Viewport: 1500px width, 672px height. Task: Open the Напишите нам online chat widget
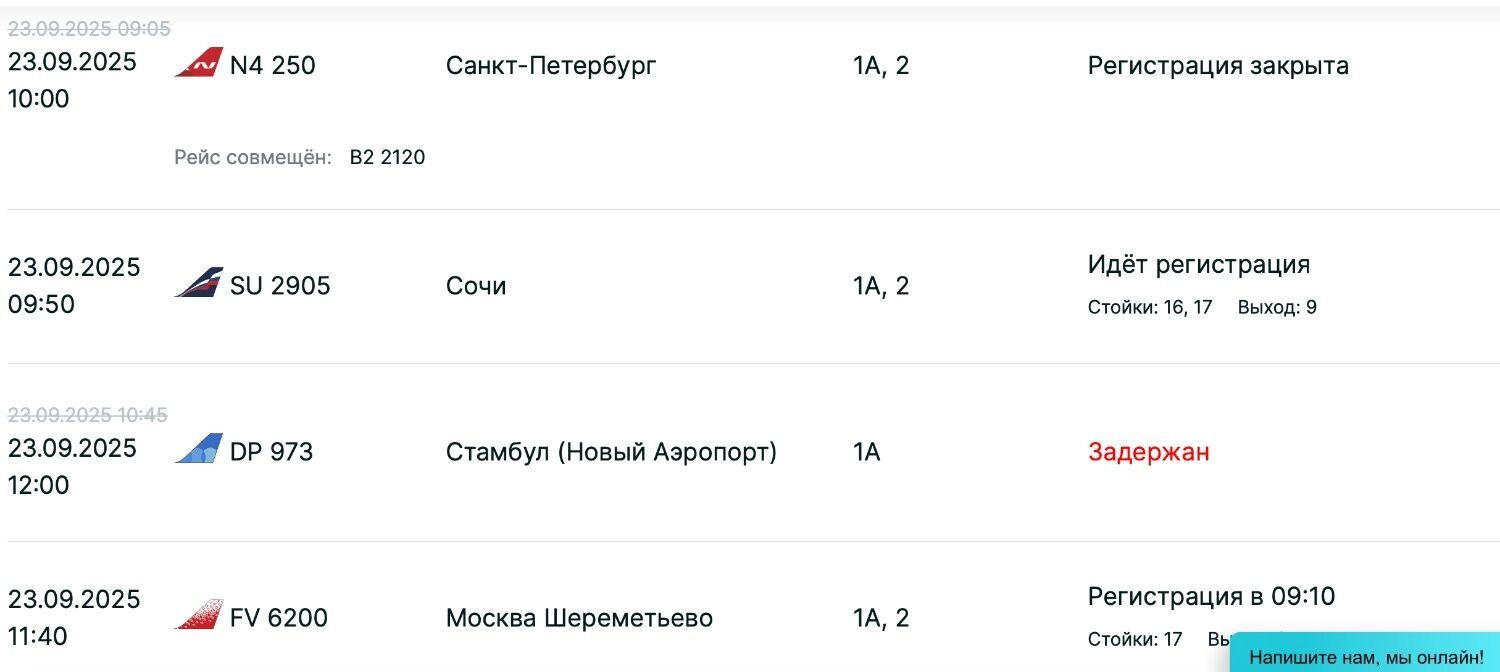click(1366, 657)
